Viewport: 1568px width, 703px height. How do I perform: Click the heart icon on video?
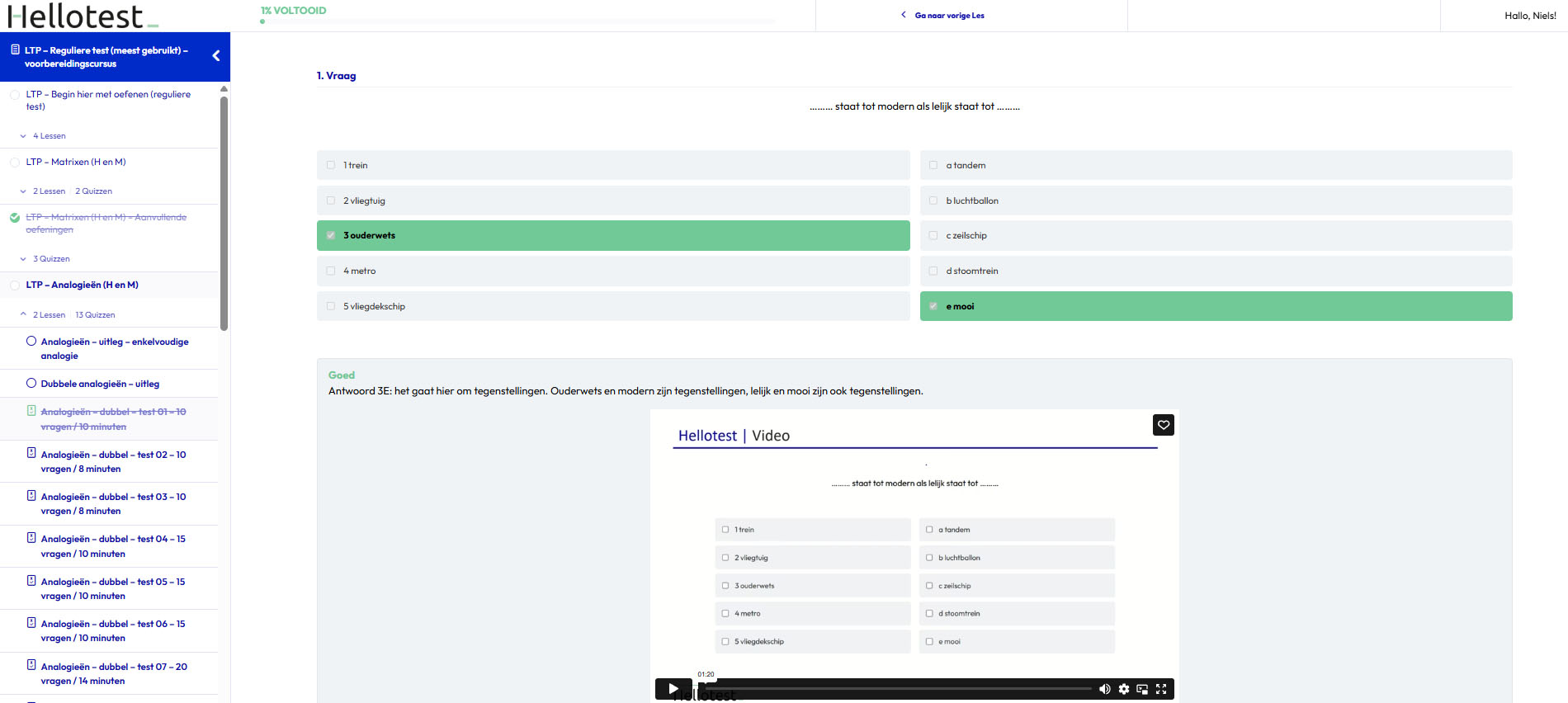(x=1163, y=425)
